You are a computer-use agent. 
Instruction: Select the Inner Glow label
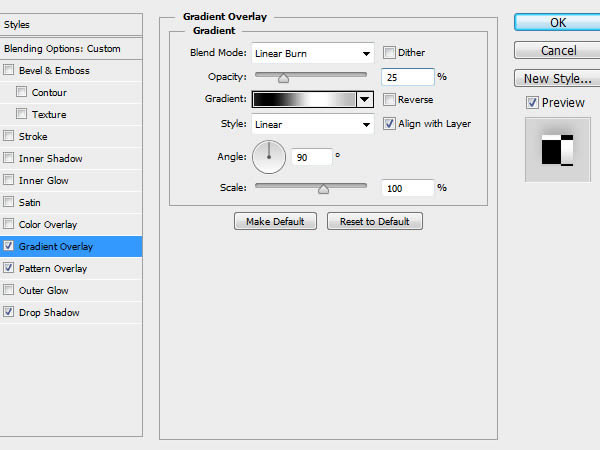coord(44,180)
